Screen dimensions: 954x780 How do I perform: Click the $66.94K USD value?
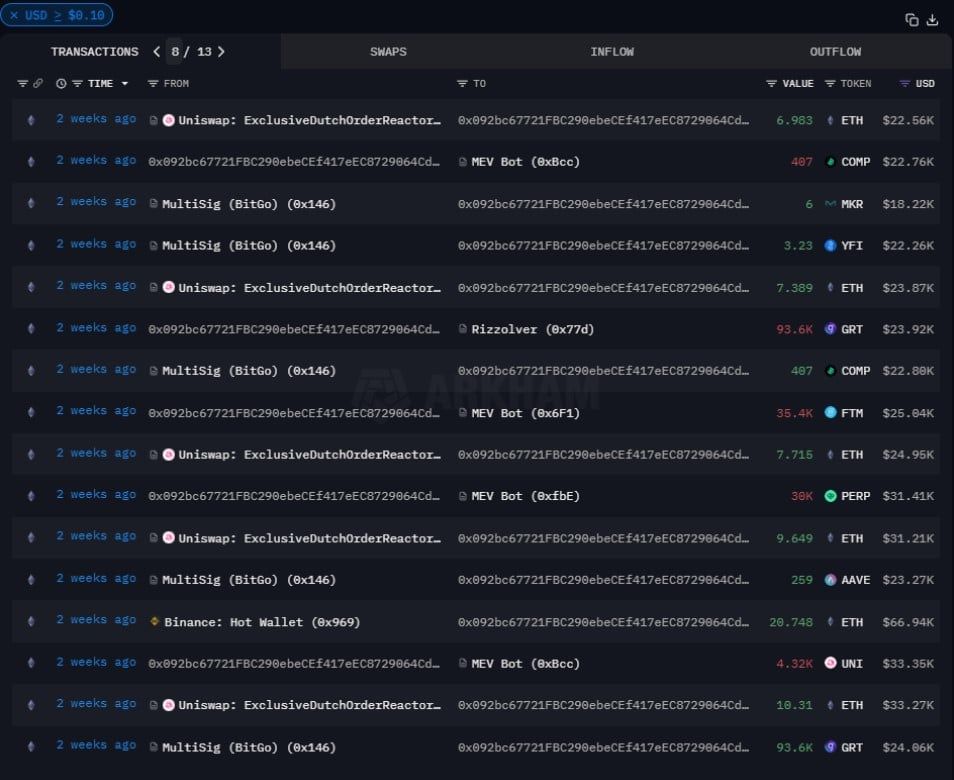point(908,622)
